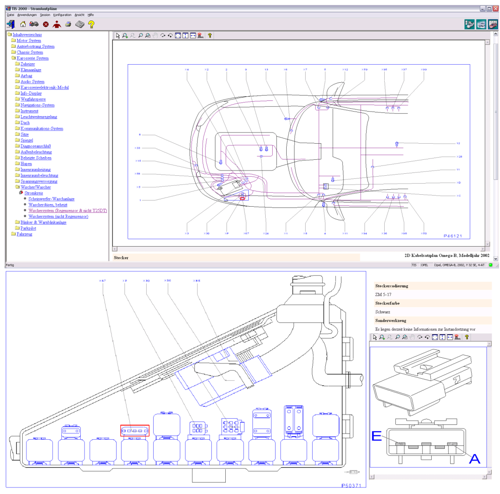Open the Dach folder link
Screen dimensions: 500x494
click(x=25, y=123)
